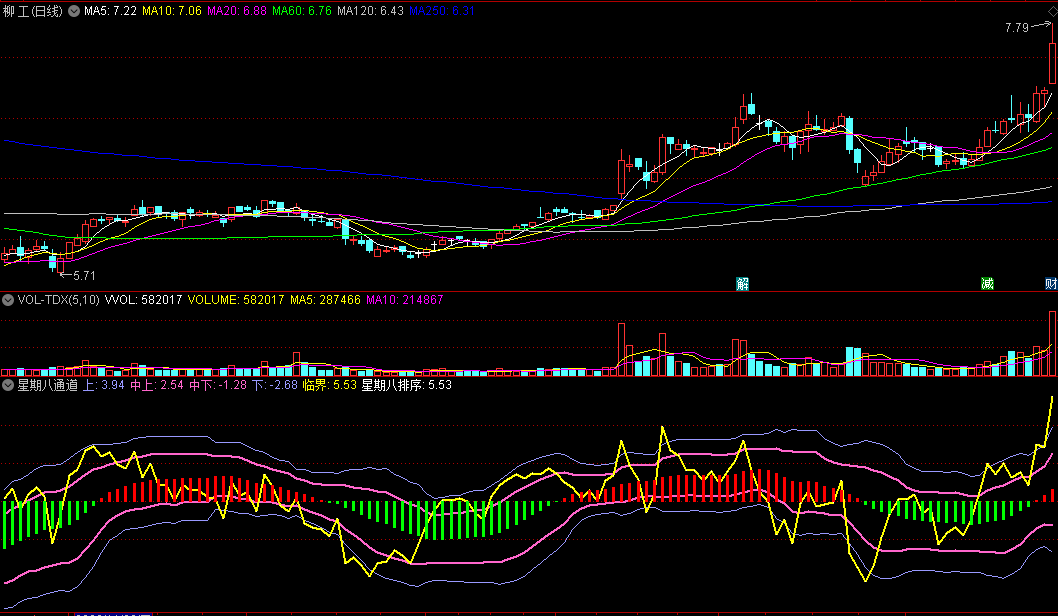The height and width of the screenshot is (616, 1058).
Task: Select the 上: 3.94 channel value
Action: pyautogui.click(x=104, y=385)
